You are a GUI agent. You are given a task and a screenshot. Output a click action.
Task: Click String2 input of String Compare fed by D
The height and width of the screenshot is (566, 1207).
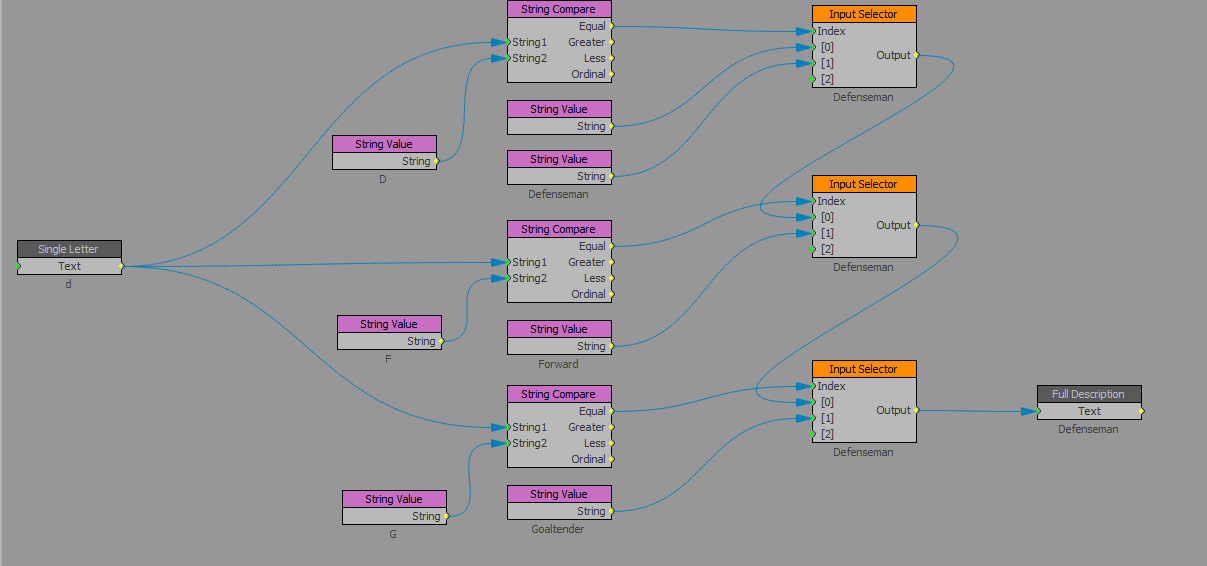(508, 58)
